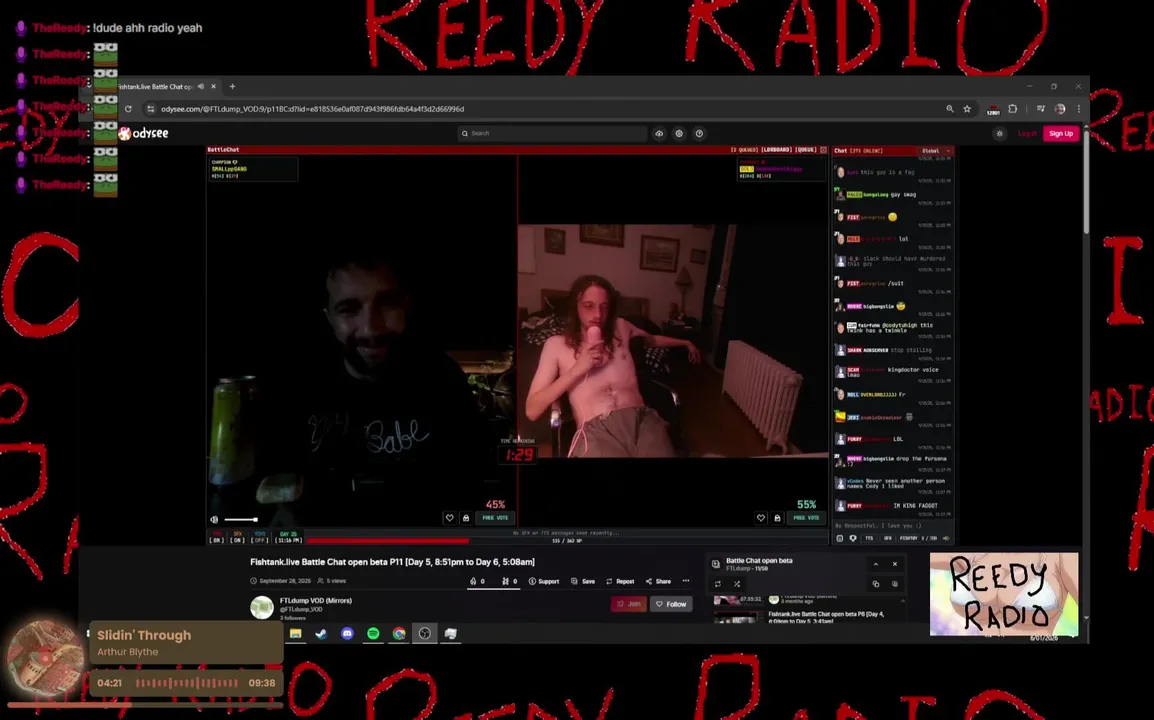Open the browser extensions puzzle icon
This screenshot has height=720, width=1154.
click(x=1013, y=109)
